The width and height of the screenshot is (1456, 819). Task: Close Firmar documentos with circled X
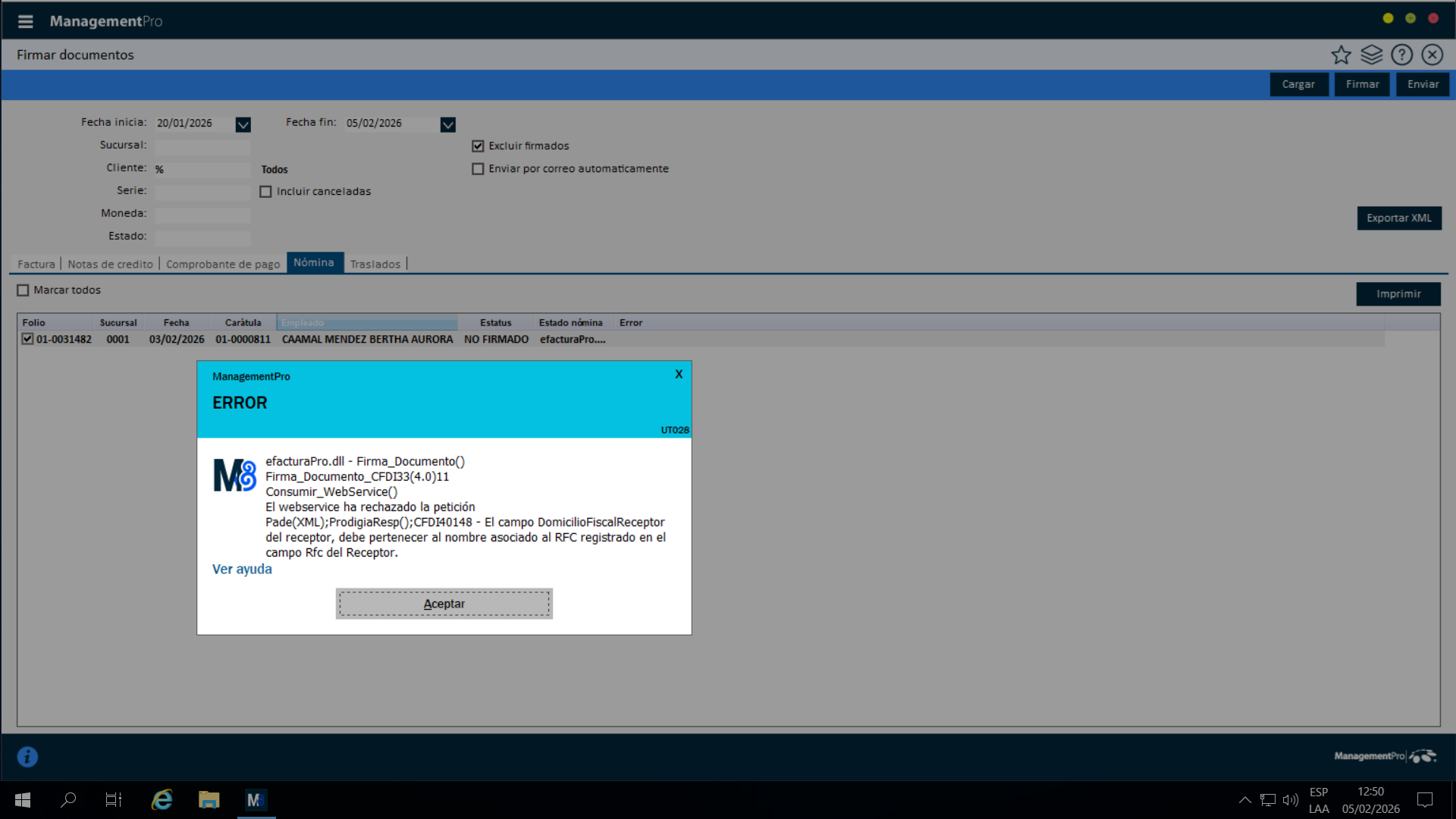tap(1432, 55)
